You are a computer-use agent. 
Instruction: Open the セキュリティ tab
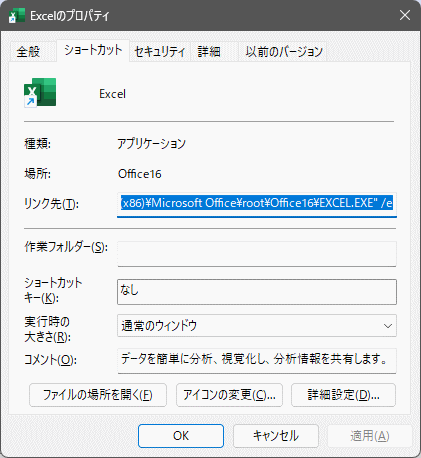tap(160, 52)
